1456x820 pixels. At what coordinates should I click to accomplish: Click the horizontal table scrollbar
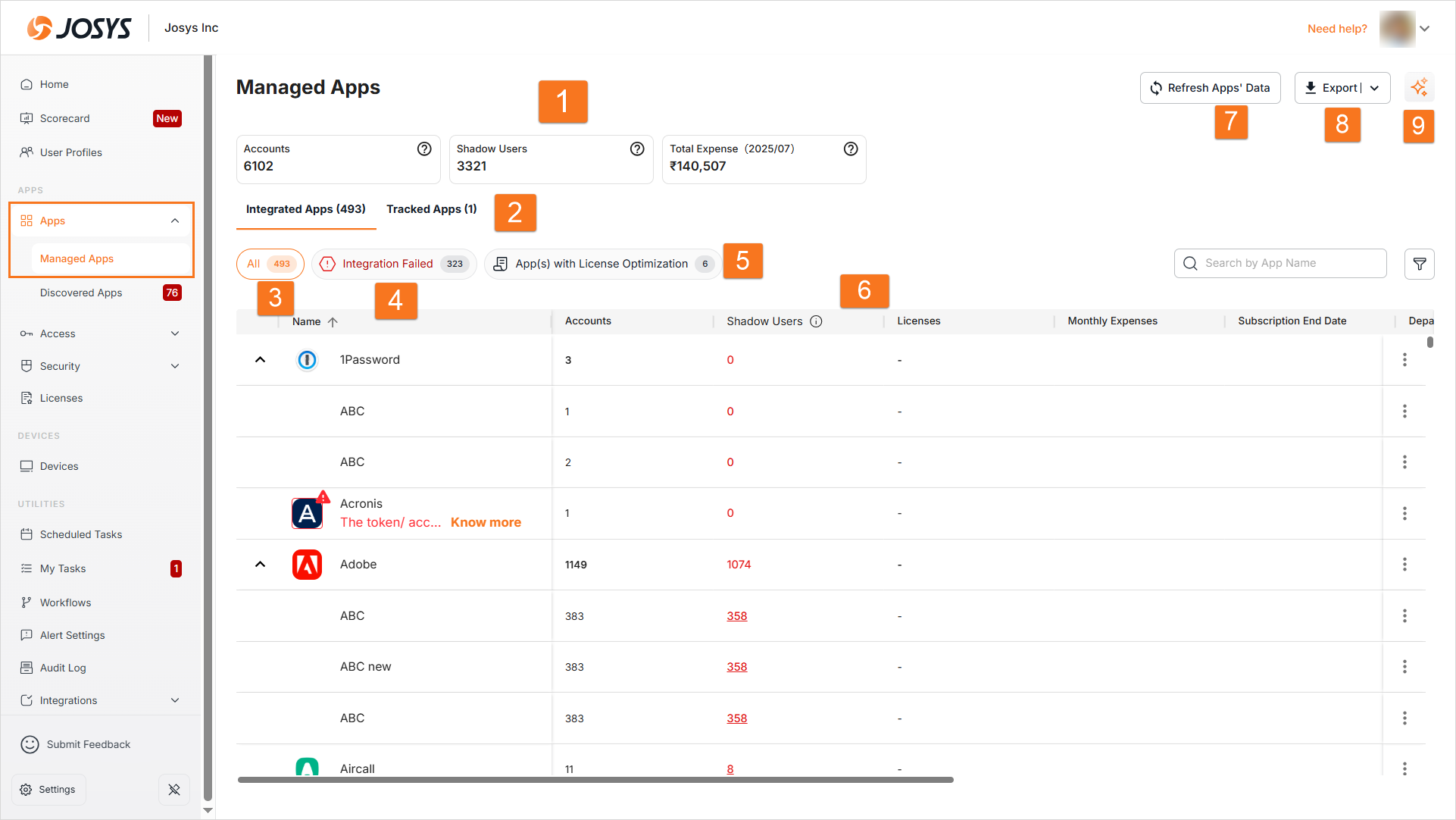[595, 780]
